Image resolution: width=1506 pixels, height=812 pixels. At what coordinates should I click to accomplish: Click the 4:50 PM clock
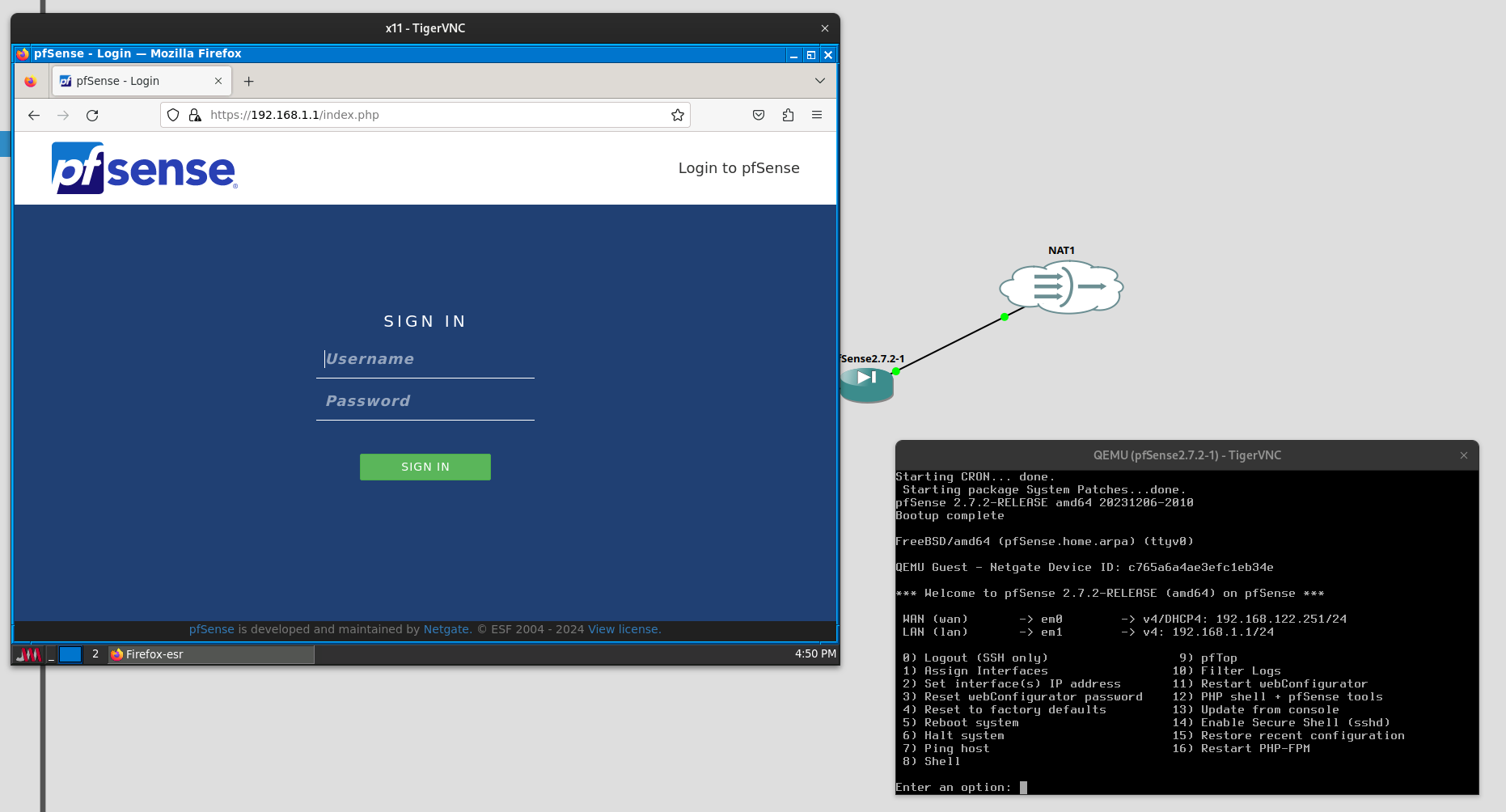tap(815, 653)
